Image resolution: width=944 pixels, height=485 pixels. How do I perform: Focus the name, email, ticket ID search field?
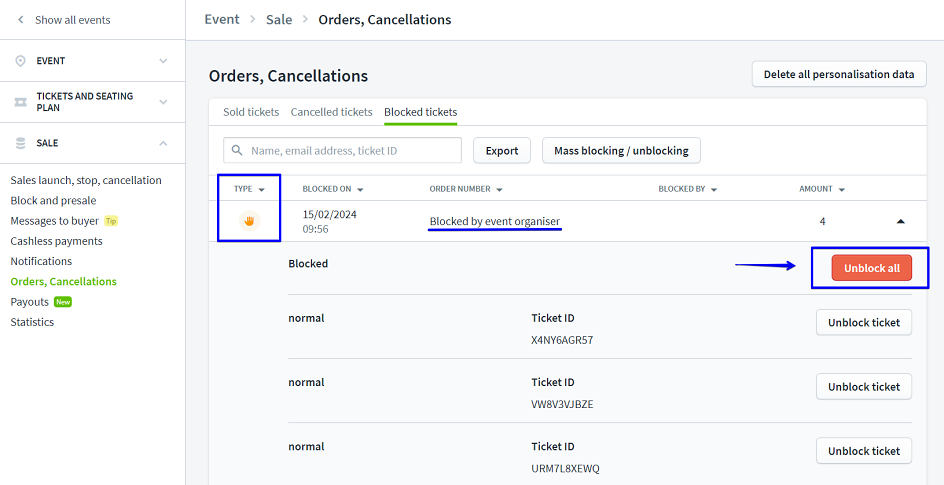click(353, 151)
